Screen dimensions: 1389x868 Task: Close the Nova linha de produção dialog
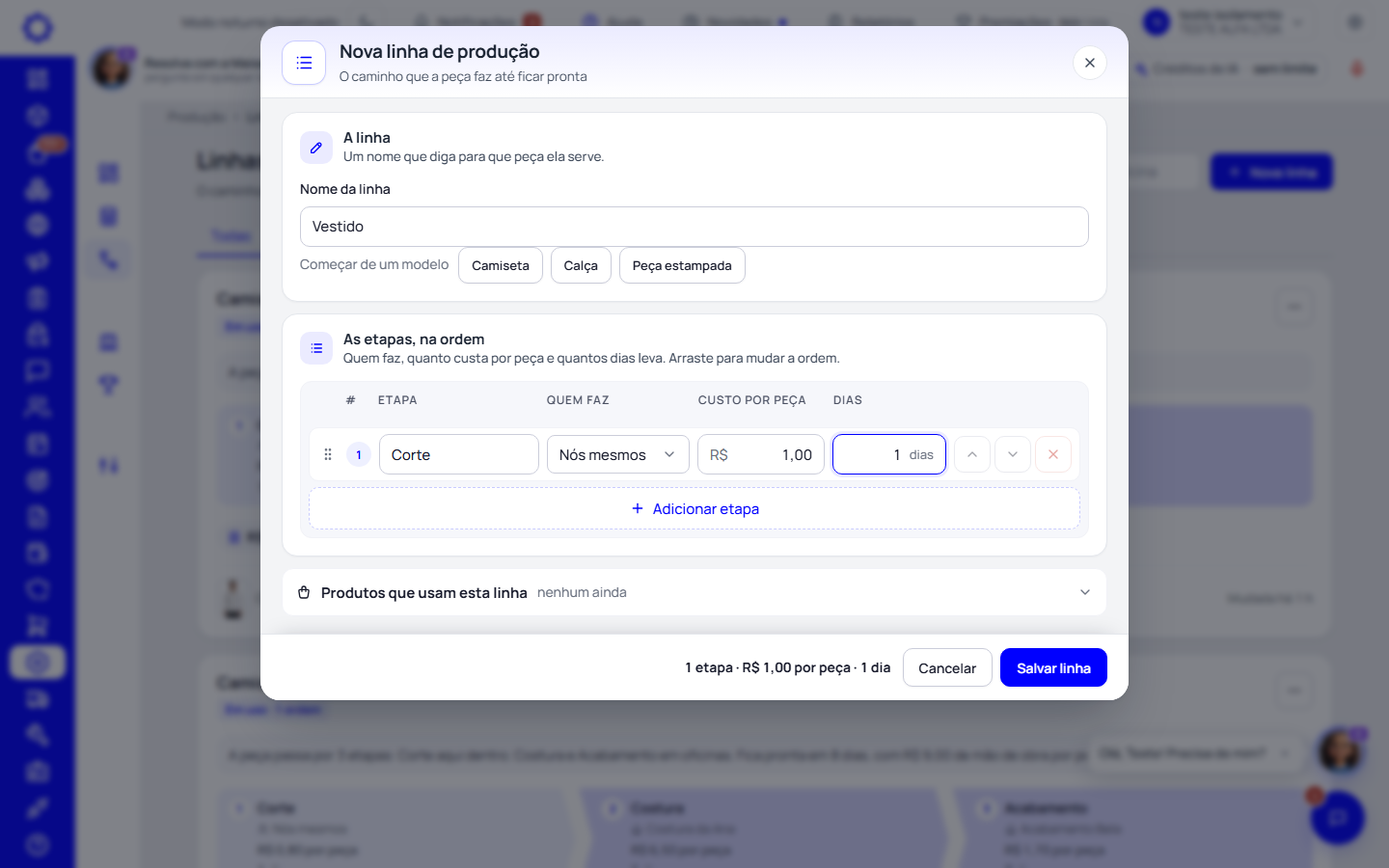pos(1090,63)
